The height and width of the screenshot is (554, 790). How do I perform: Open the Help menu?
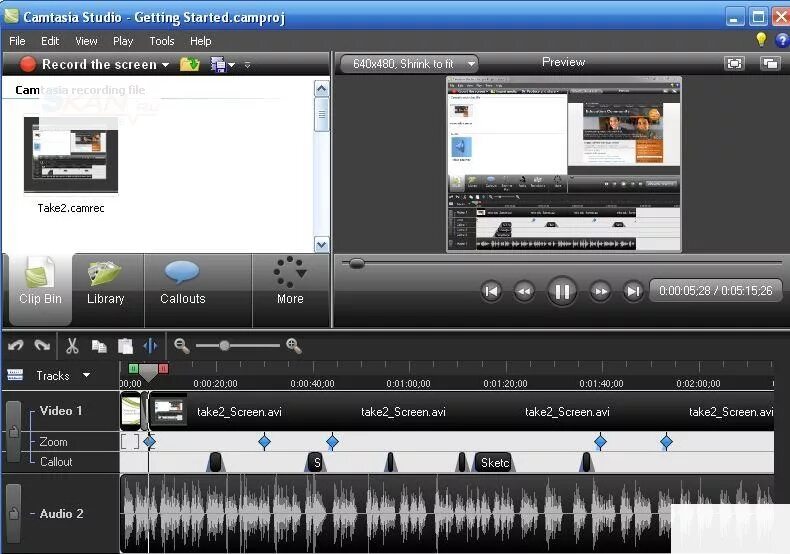[x=201, y=41]
